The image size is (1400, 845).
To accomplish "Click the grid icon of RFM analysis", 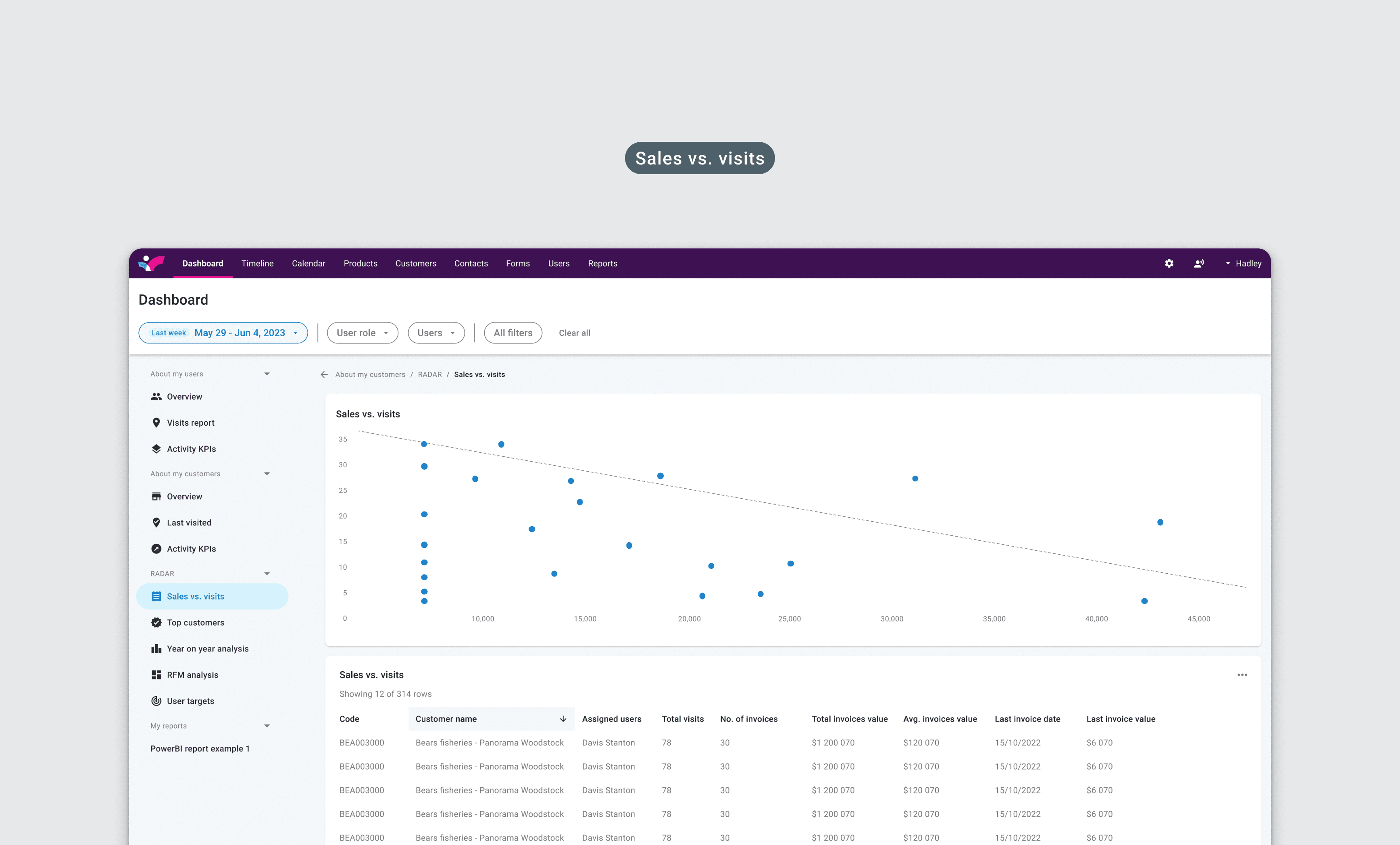I will 156,675.
